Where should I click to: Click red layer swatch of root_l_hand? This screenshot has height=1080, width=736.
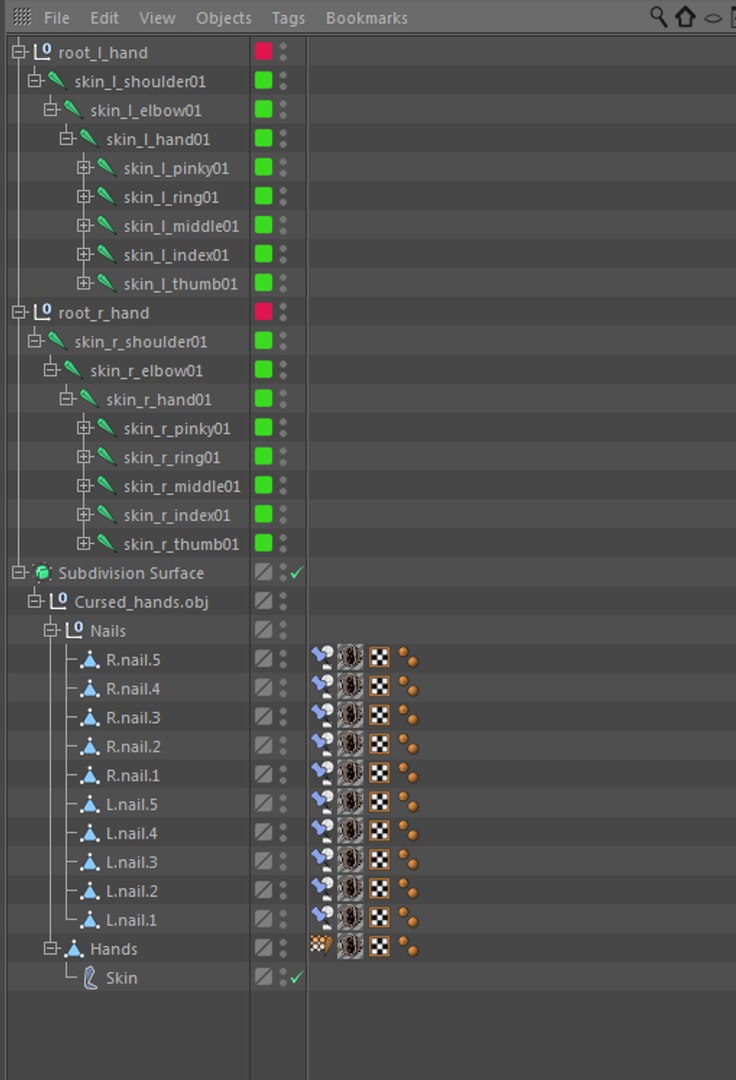coord(264,52)
